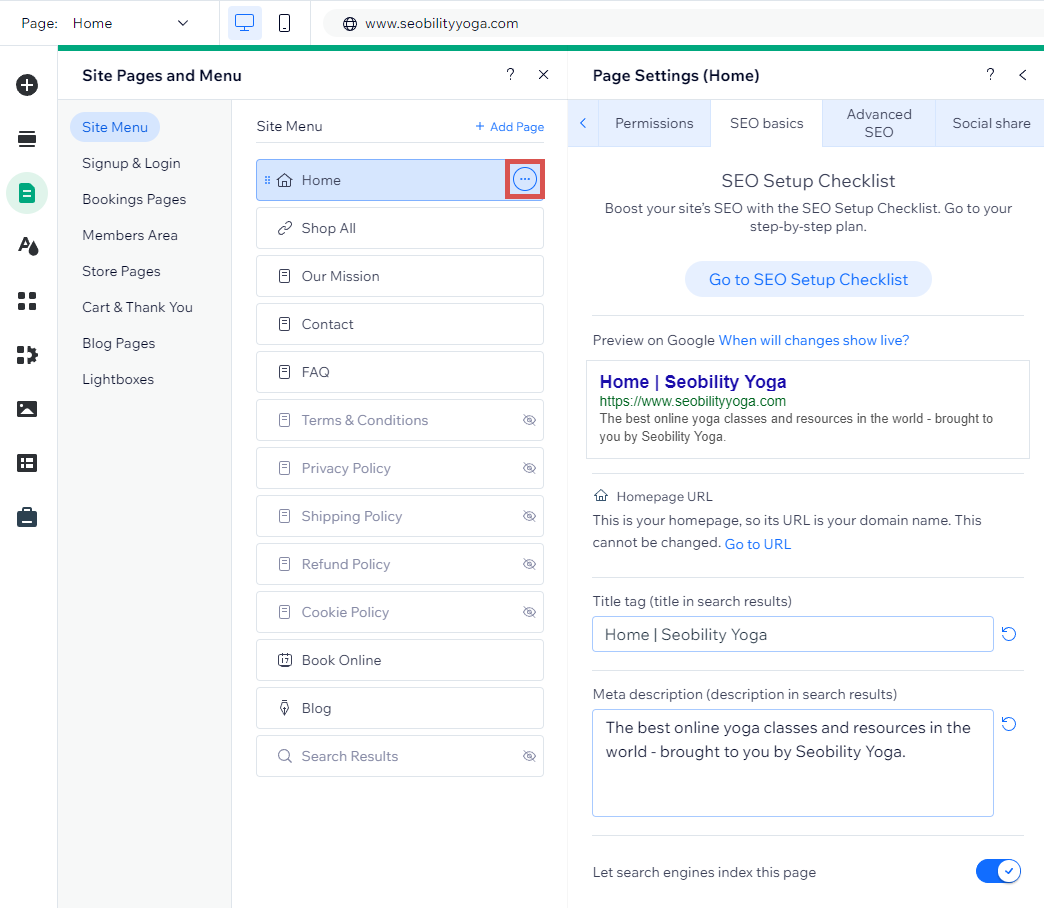Toggle visibility eye on Search Results page
The height and width of the screenshot is (908, 1044).
(529, 756)
